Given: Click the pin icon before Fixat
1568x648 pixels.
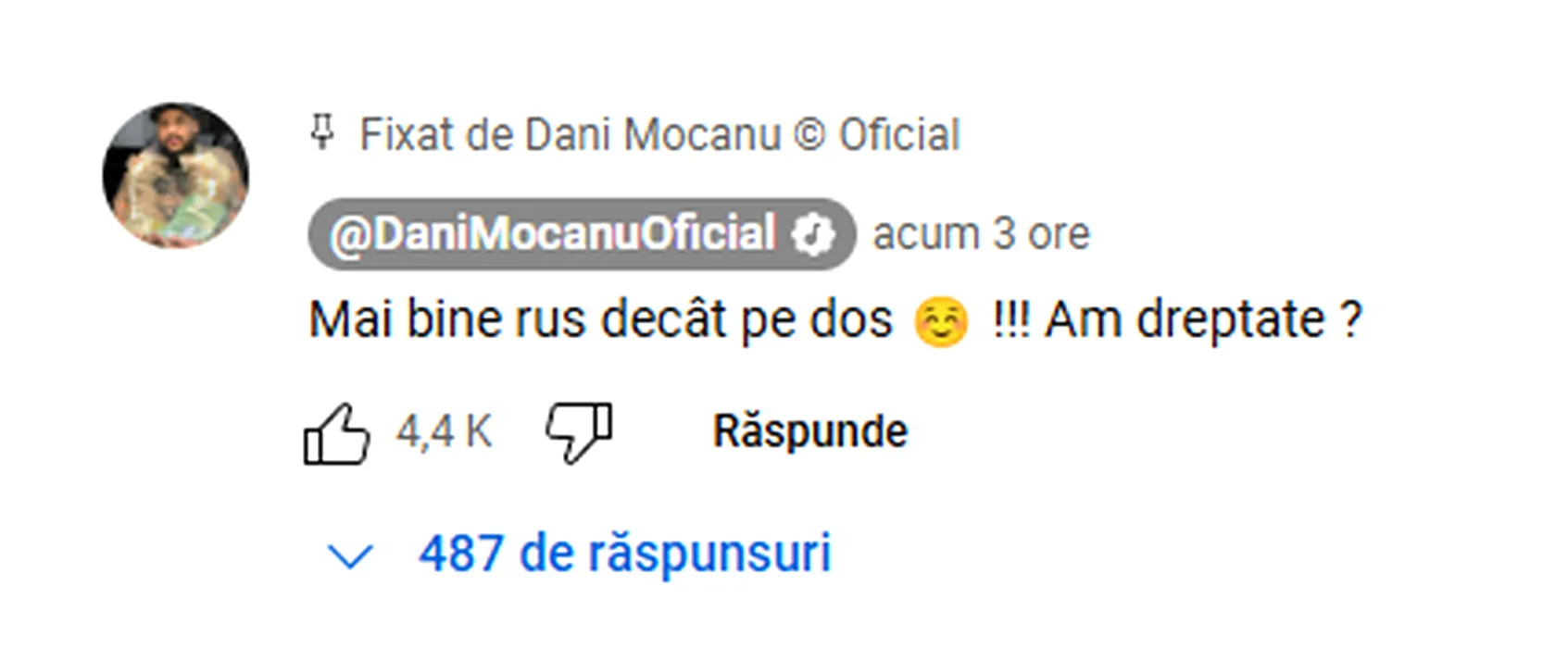Looking at the screenshot, I should pos(321,133).
